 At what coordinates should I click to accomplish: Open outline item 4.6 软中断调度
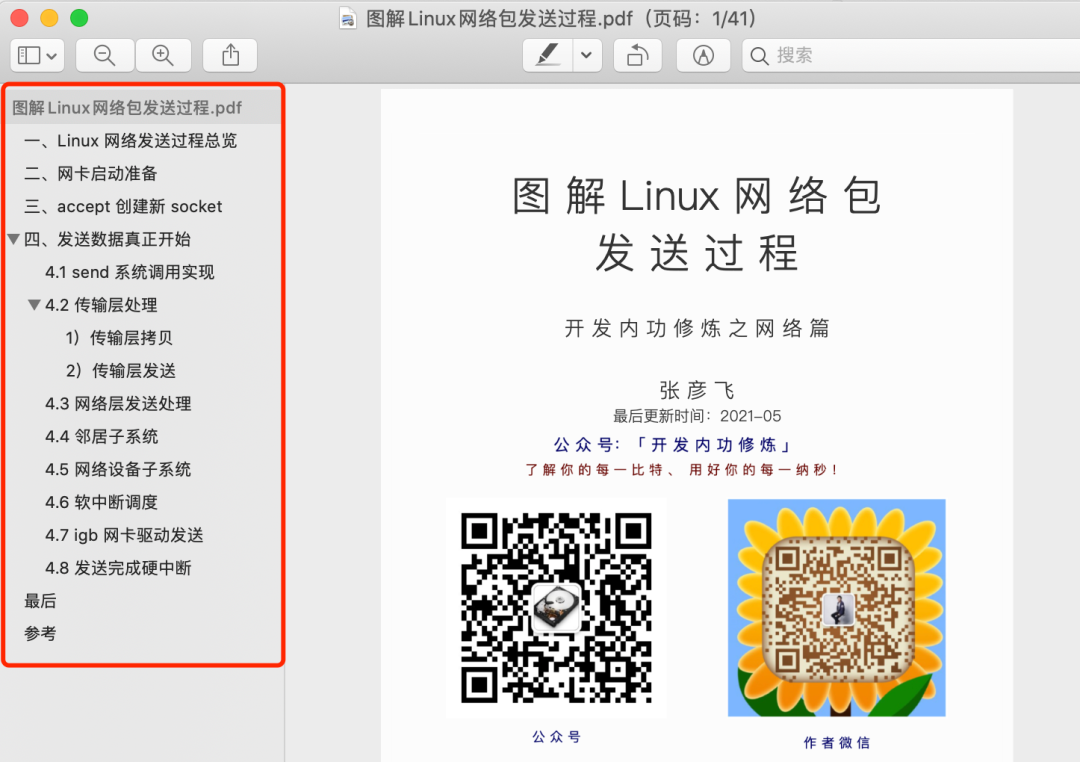101,502
